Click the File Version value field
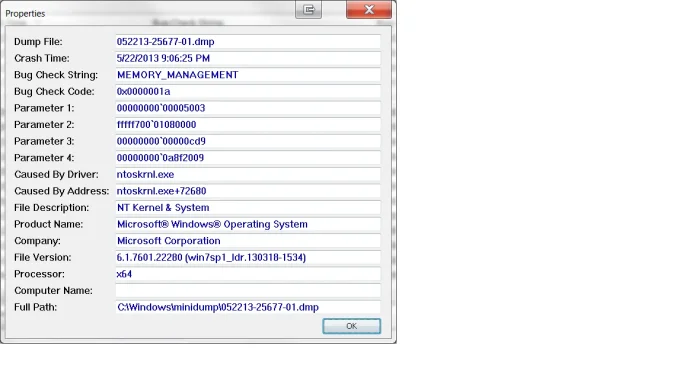 (248, 257)
